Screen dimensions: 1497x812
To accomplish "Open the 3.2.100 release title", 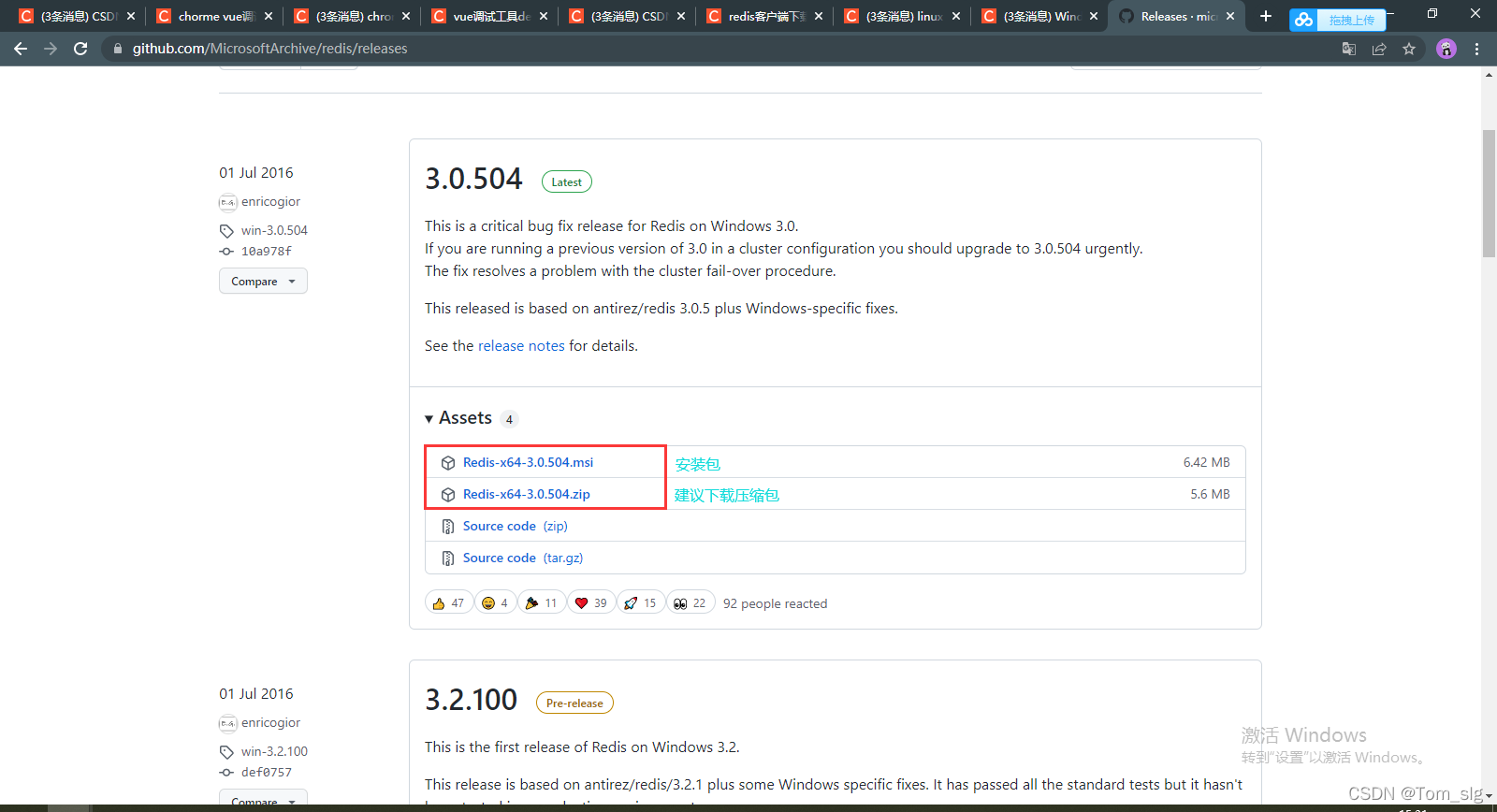I will pyautogui.click(x=471, y=699).
